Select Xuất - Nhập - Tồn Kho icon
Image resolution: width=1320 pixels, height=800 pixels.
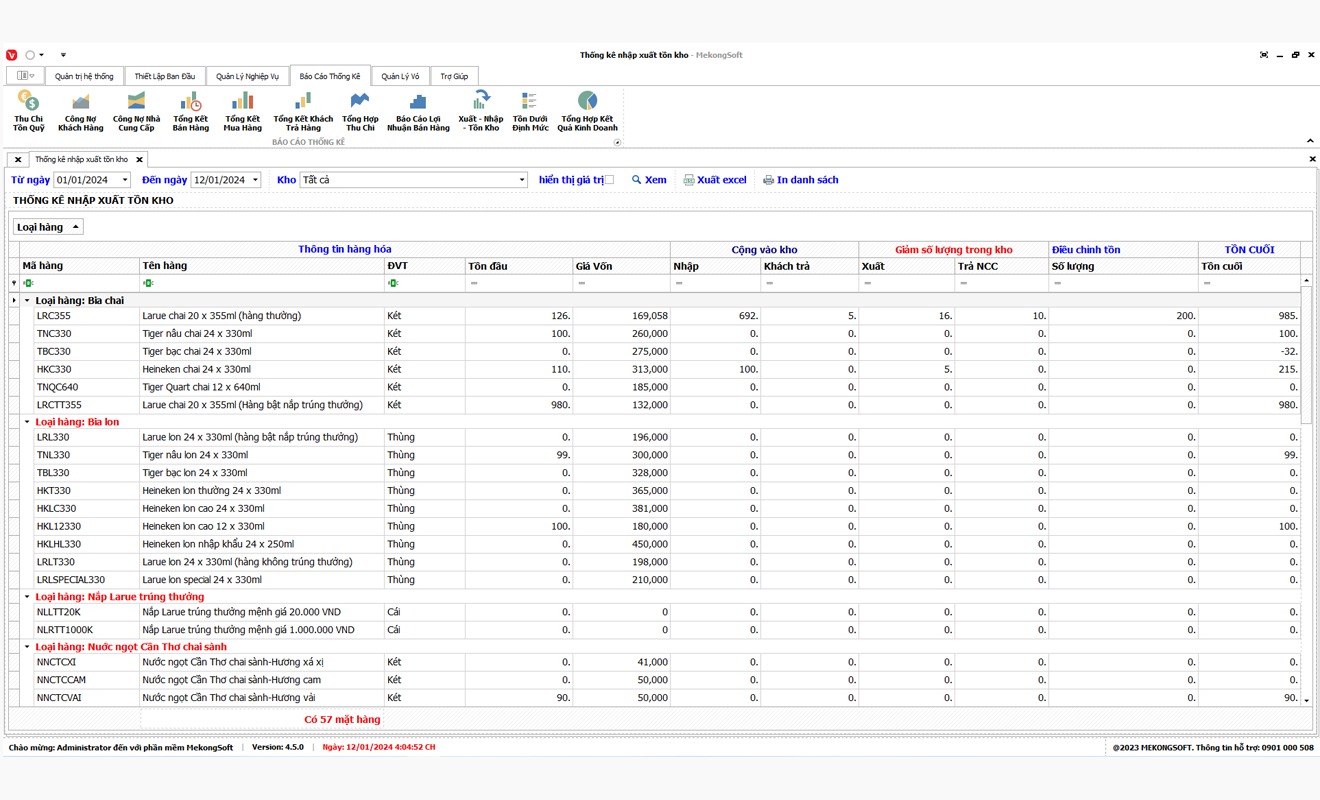click(x=480, y=110)
